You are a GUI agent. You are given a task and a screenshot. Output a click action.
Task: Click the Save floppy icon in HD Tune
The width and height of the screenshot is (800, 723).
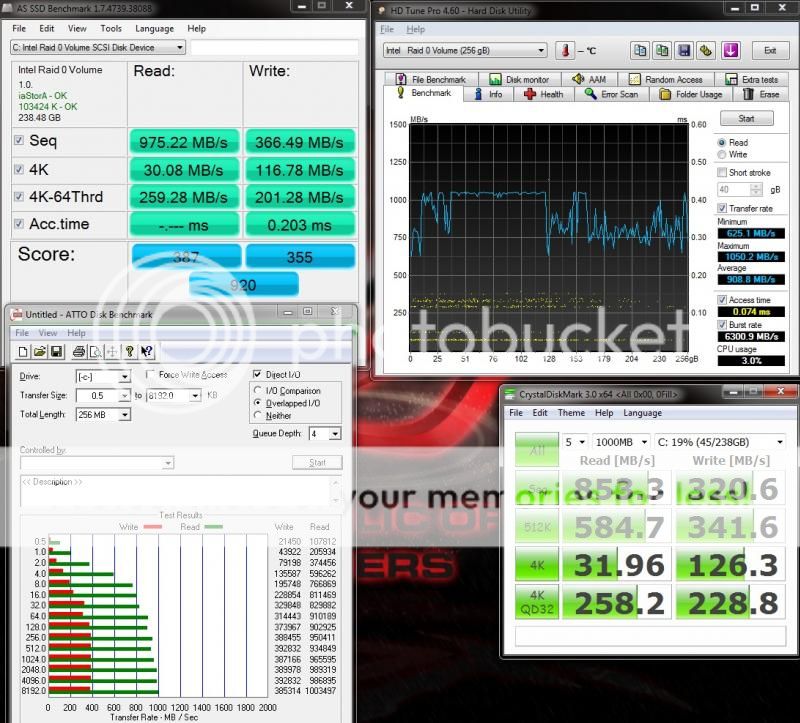point(684,50)
